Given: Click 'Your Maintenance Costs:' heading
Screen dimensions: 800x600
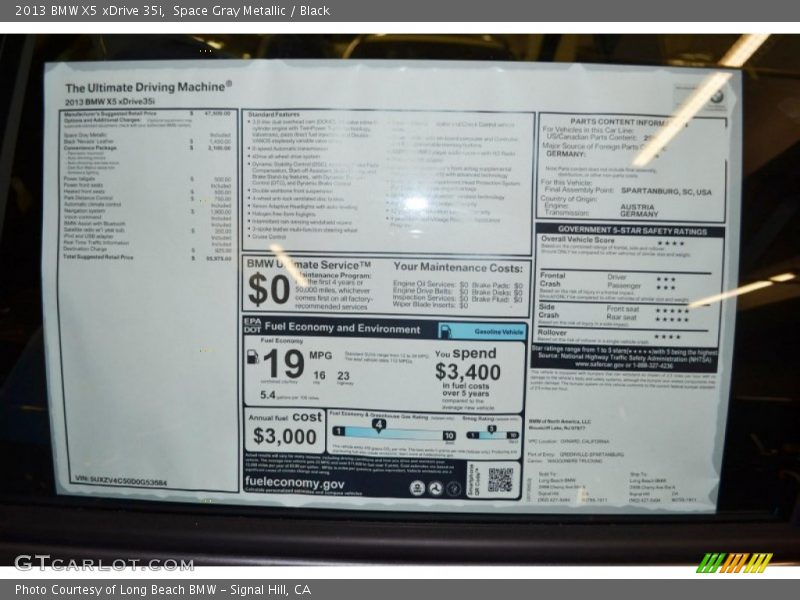Looking at the screenshot, I should click(x=458, y=267).
